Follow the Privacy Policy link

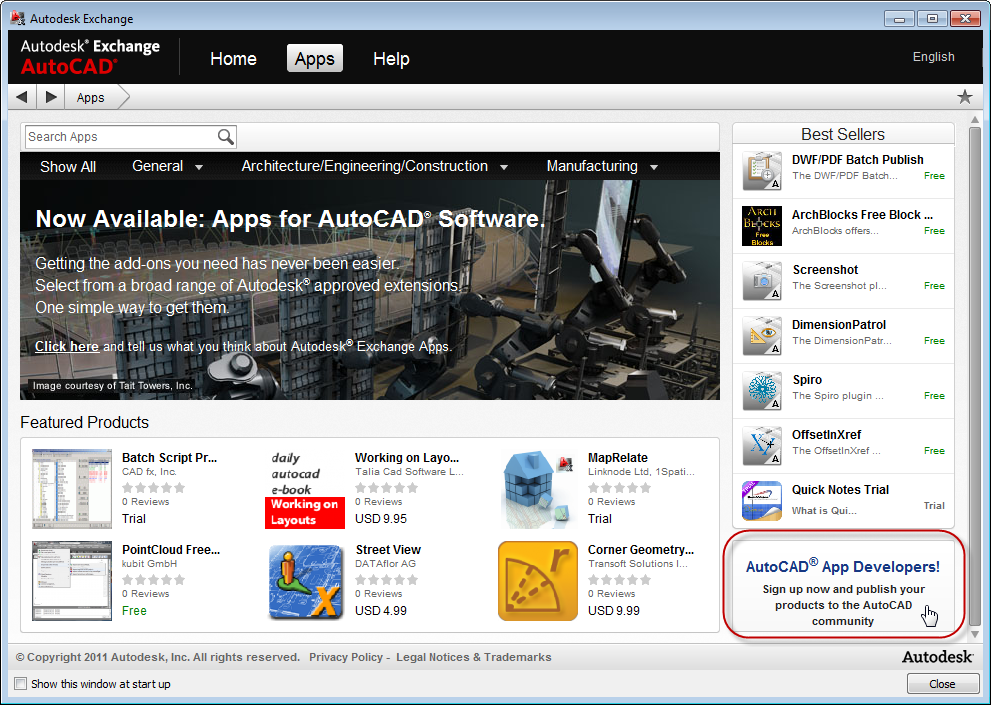346,657
